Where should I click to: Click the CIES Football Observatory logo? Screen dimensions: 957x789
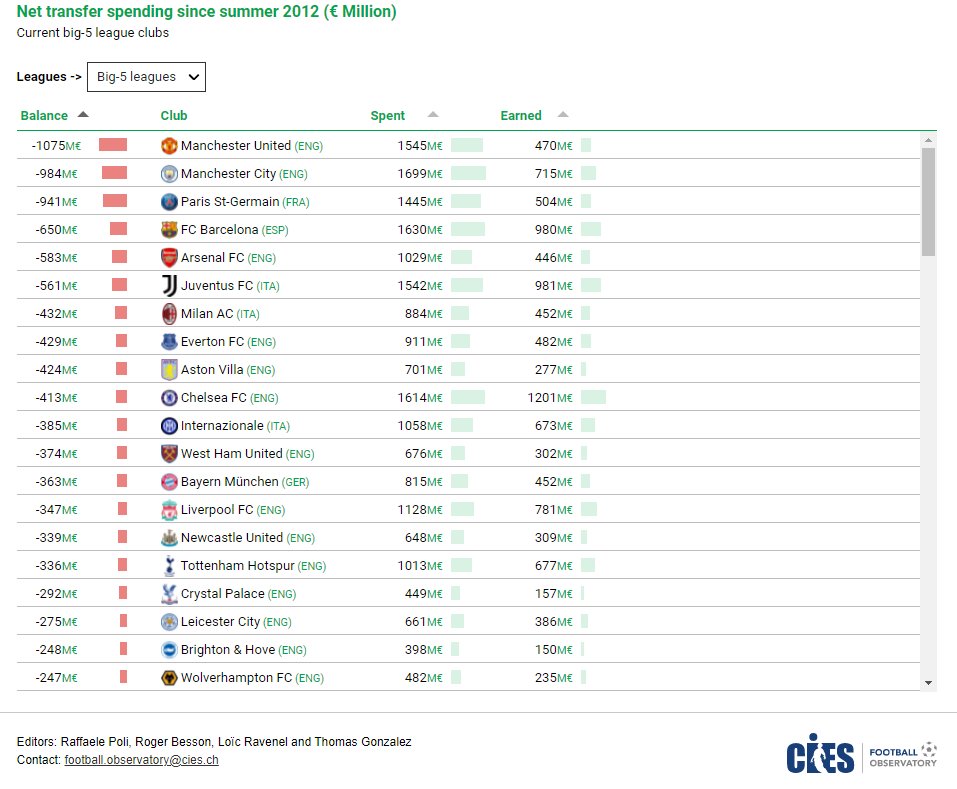pyautogui.click(x=861, y=754)
